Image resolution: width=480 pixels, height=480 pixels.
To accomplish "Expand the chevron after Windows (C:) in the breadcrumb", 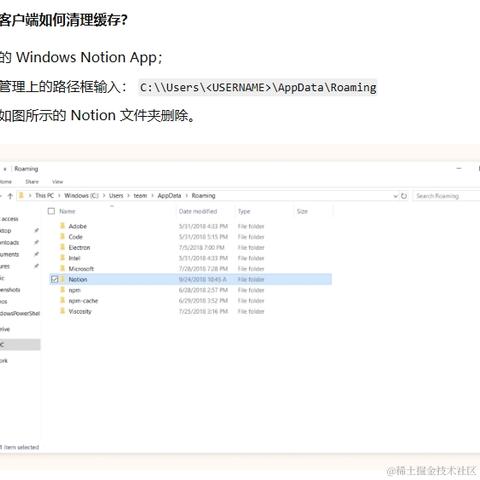I will (x=104, y=196).
